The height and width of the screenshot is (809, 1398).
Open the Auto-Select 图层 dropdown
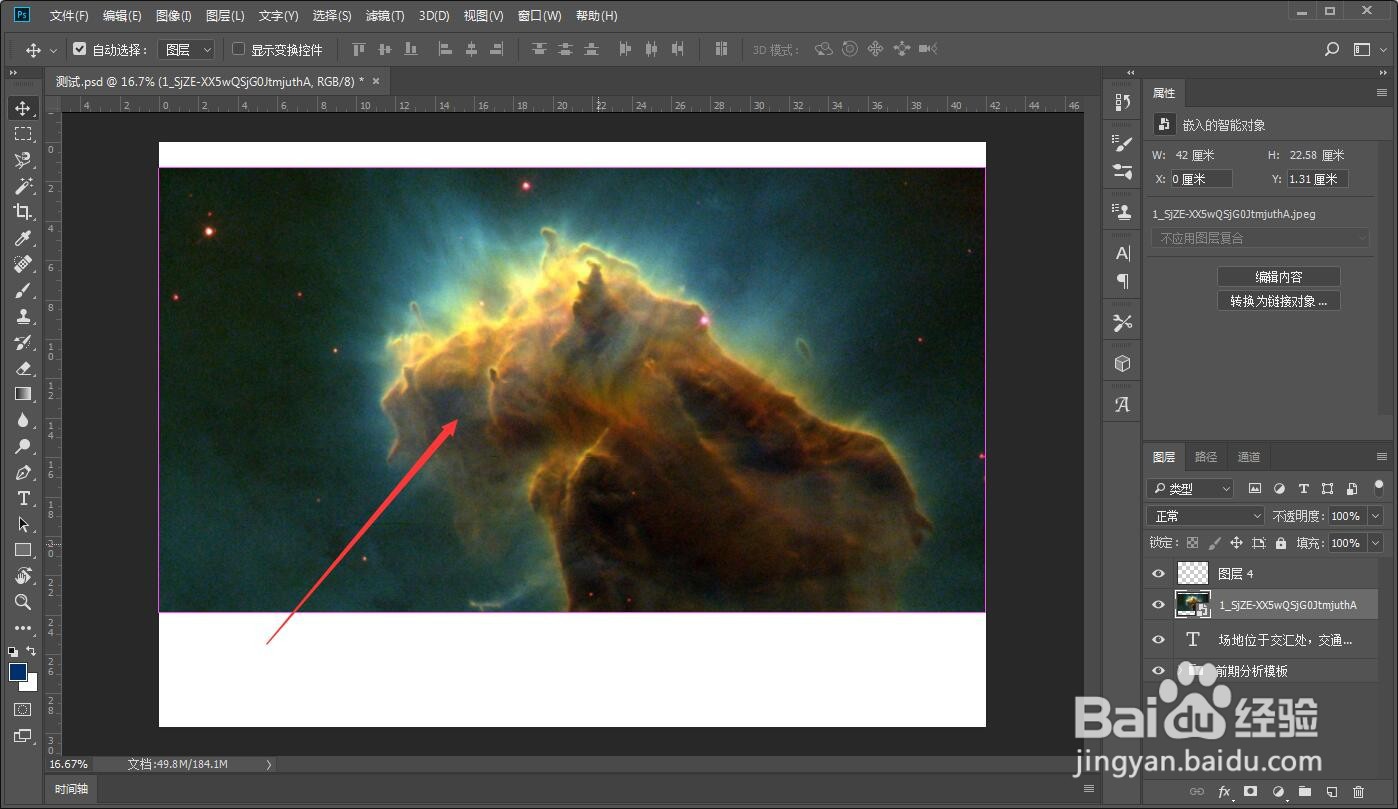tap(187, 49)
